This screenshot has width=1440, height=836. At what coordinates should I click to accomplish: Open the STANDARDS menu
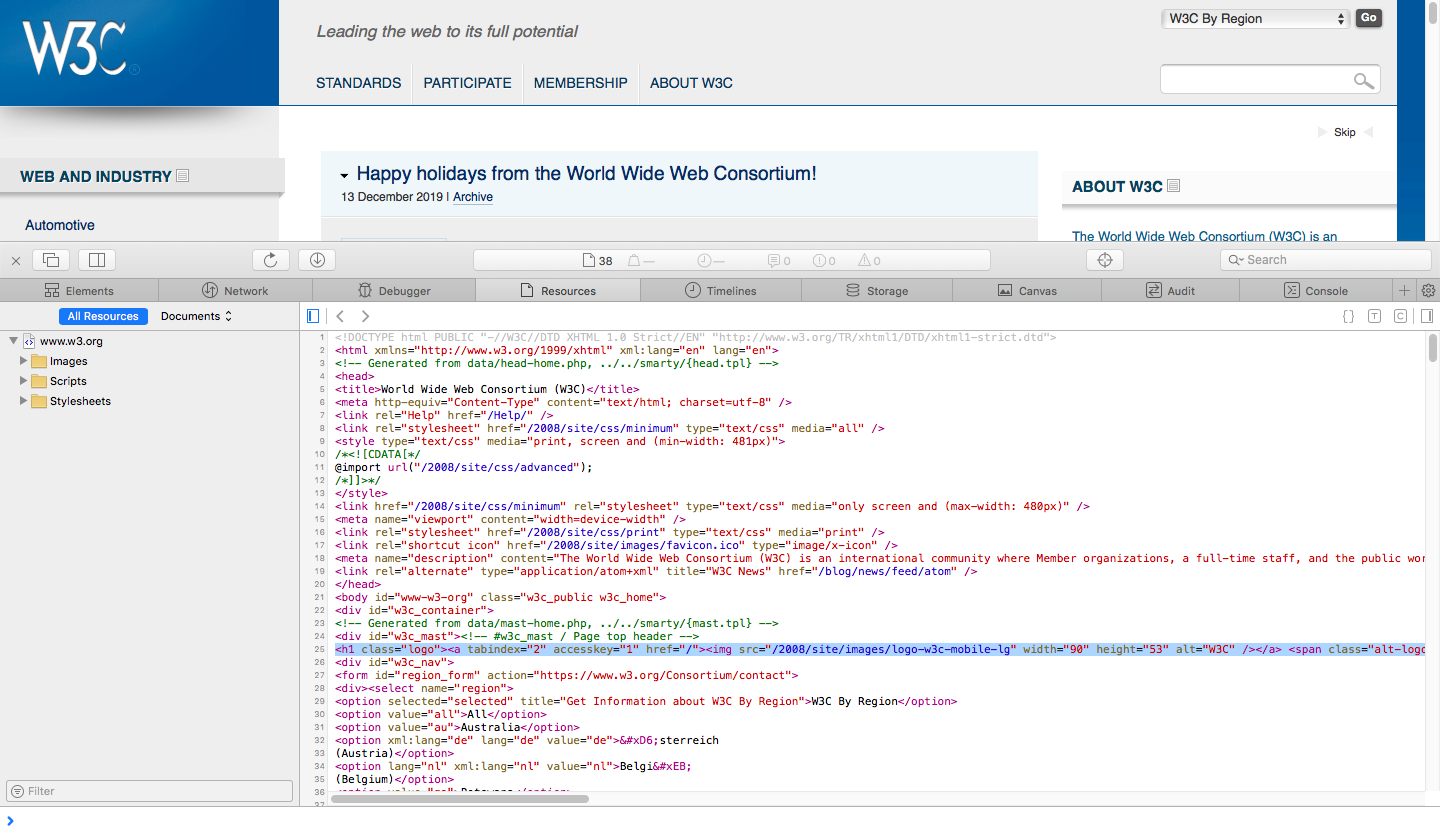pyautogui.click(x=358, y=83)
